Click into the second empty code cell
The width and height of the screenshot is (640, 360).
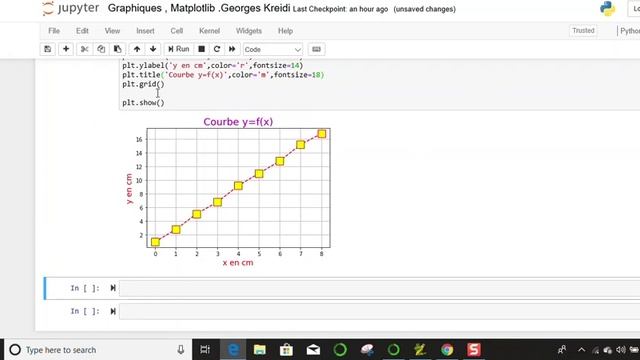pos(380,311)
